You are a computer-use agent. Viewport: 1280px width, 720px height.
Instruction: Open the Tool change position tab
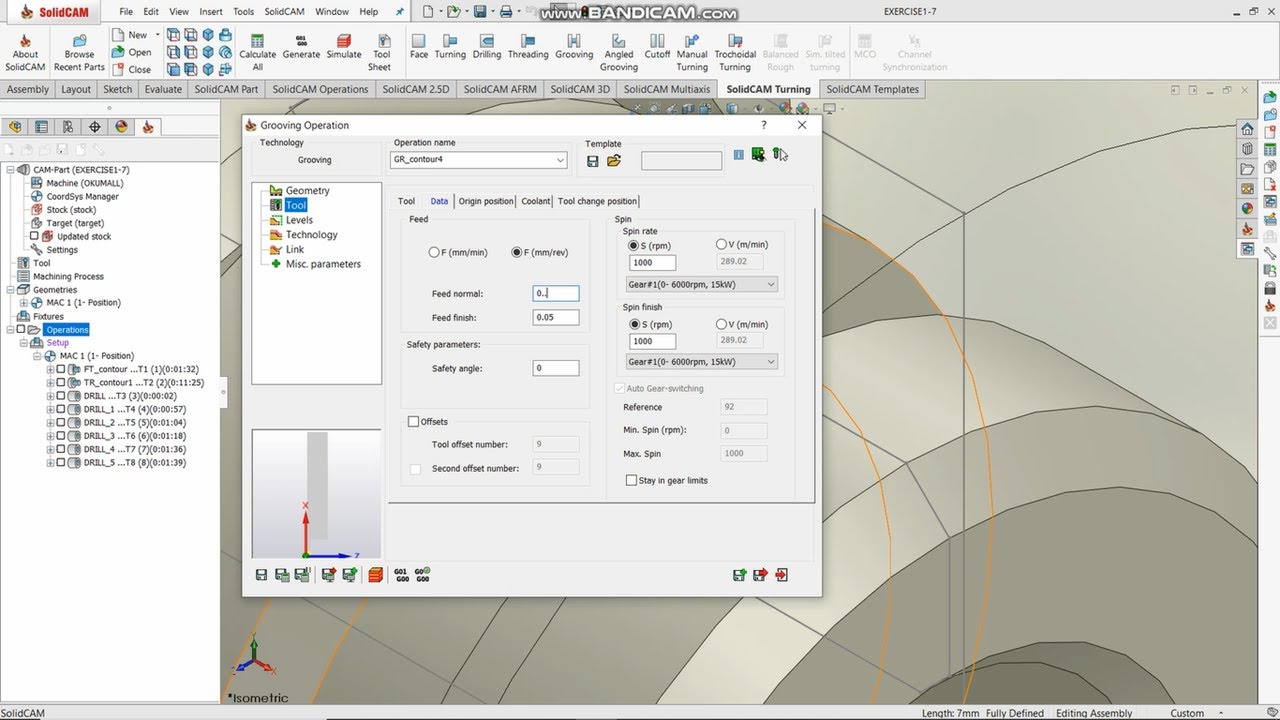coord(597,201)
